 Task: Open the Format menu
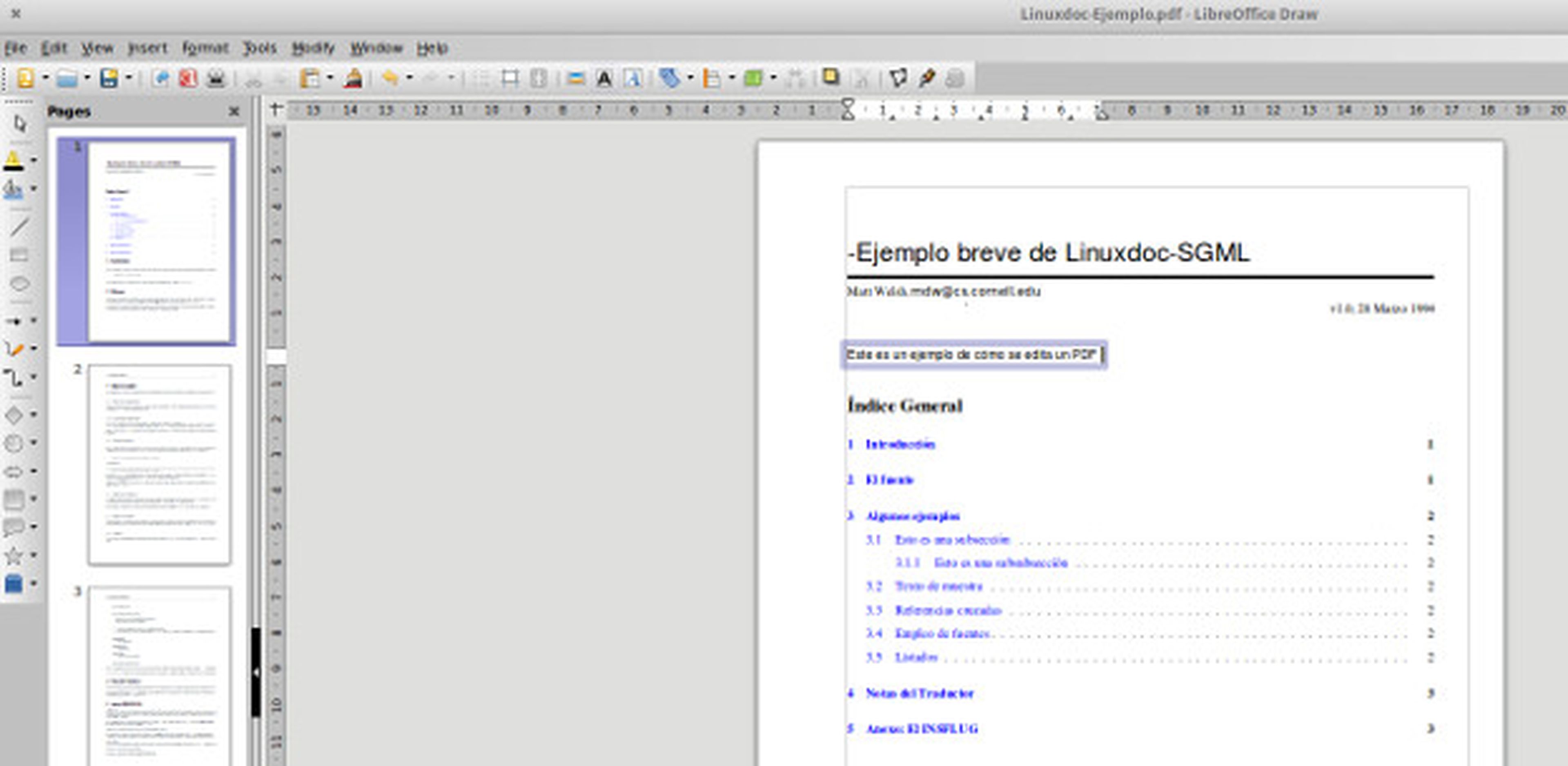(205, 48)
